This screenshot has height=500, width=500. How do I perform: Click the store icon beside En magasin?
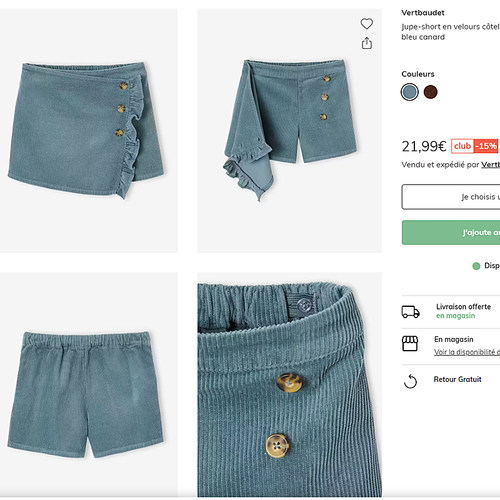click(410, 343)
